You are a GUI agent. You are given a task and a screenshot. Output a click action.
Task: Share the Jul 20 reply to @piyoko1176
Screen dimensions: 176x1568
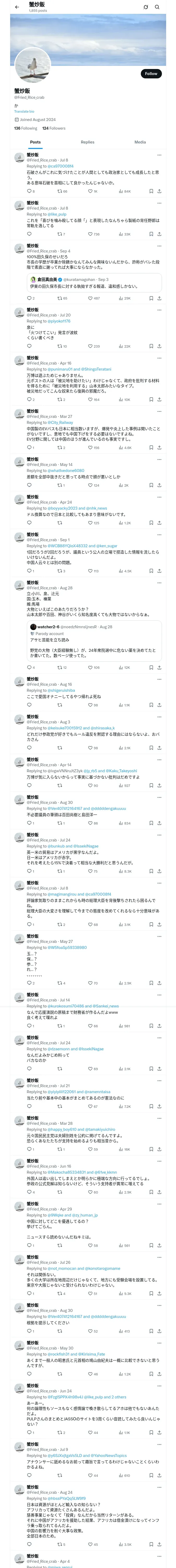[x=160, y=346]
